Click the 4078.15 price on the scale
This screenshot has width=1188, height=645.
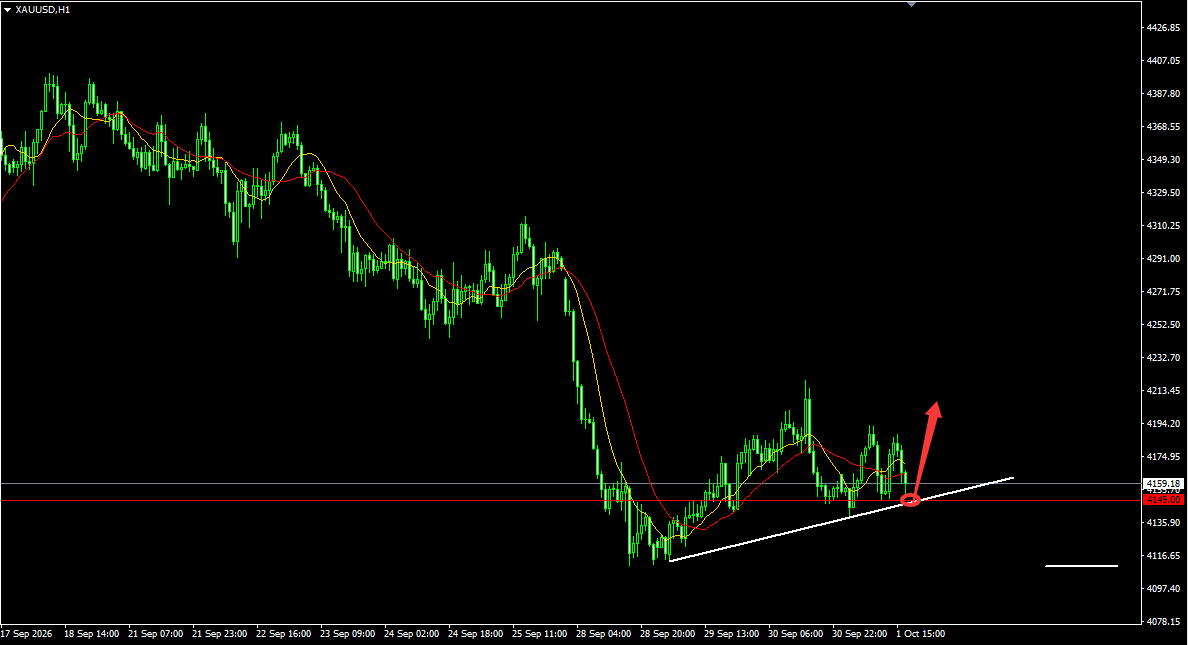click(1163, 622)
